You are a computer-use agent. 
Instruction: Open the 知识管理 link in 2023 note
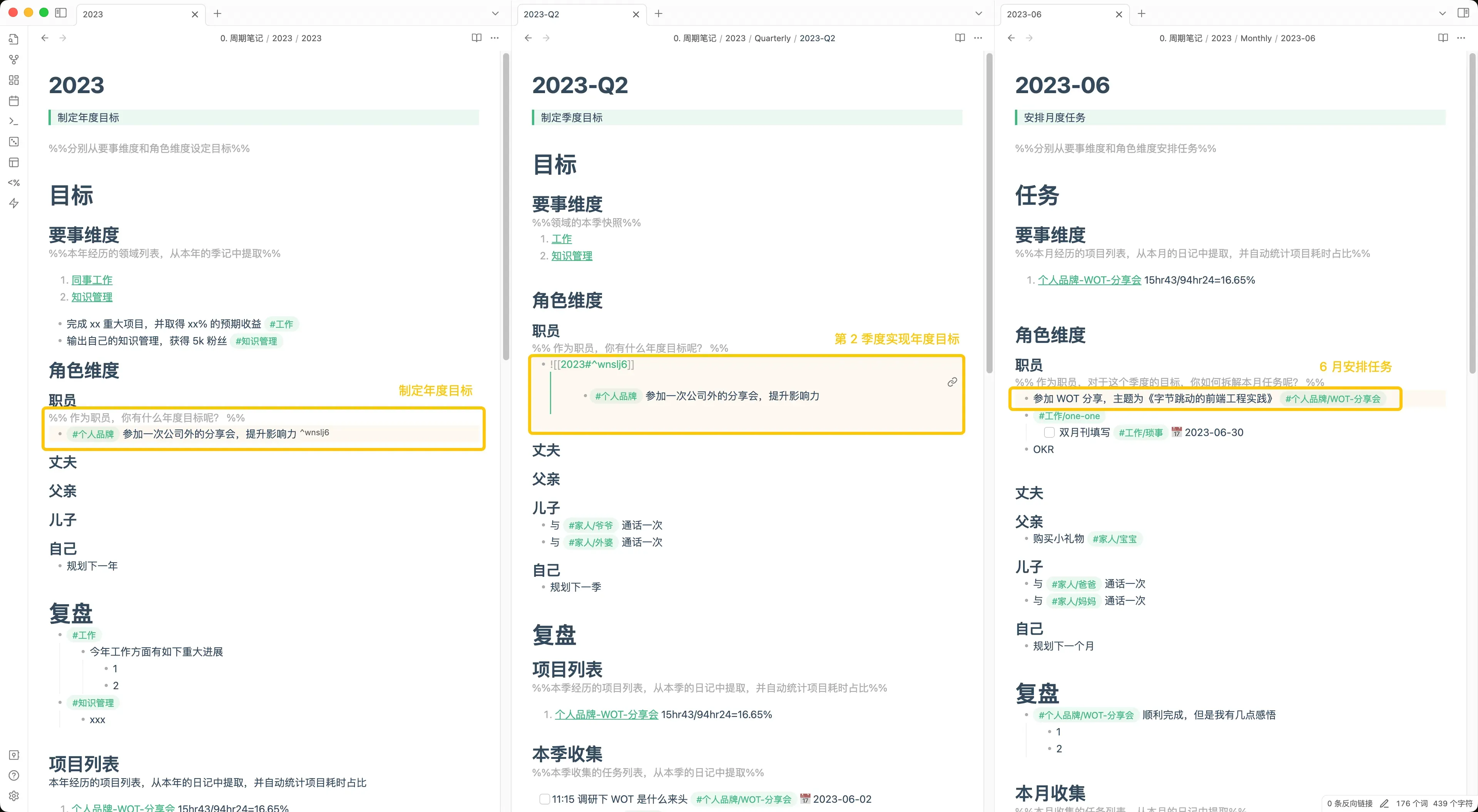(92, 297)
